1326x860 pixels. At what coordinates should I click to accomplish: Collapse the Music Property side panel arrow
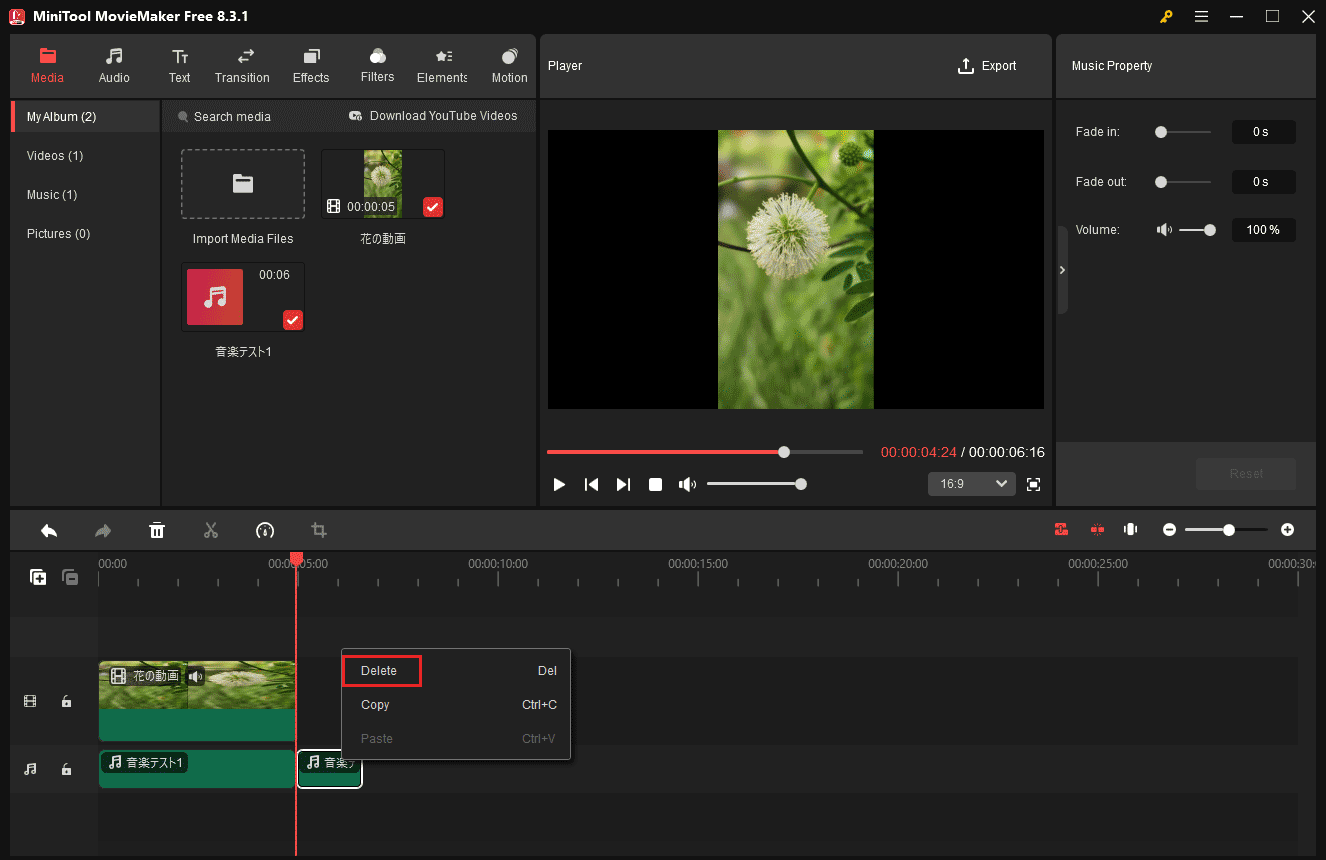[1062, 270]
